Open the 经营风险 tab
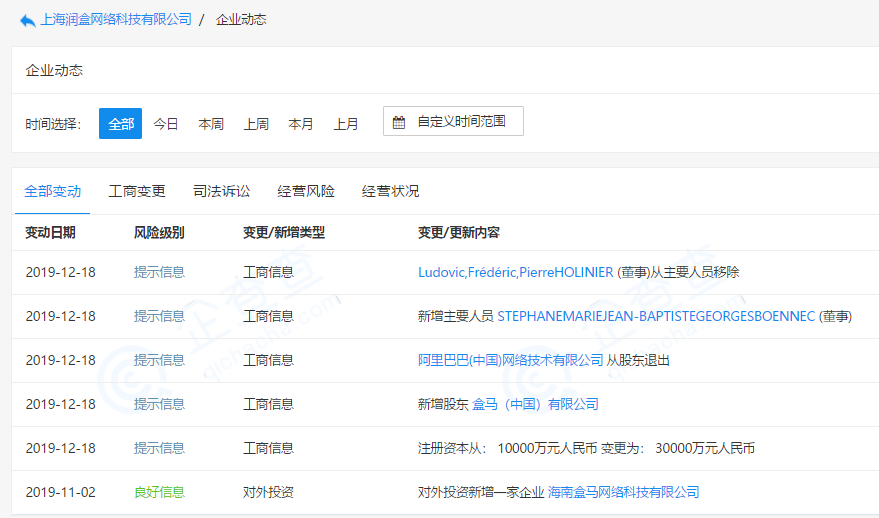879x518 pixels. [x=306, y=191]
